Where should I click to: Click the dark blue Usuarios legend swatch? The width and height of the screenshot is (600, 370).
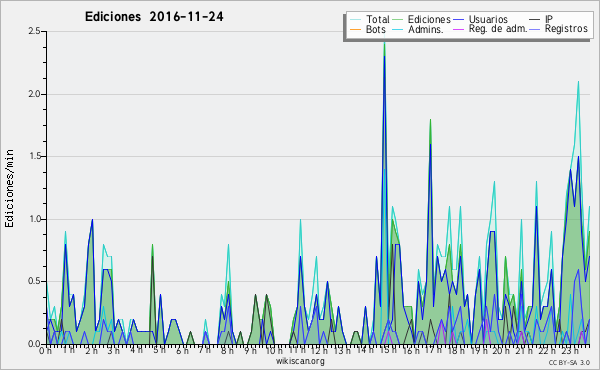point(458,20)
